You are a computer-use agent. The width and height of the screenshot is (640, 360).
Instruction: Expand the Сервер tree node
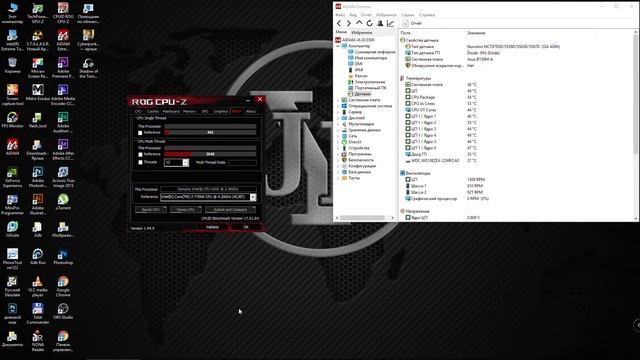(x=338, y=112)
